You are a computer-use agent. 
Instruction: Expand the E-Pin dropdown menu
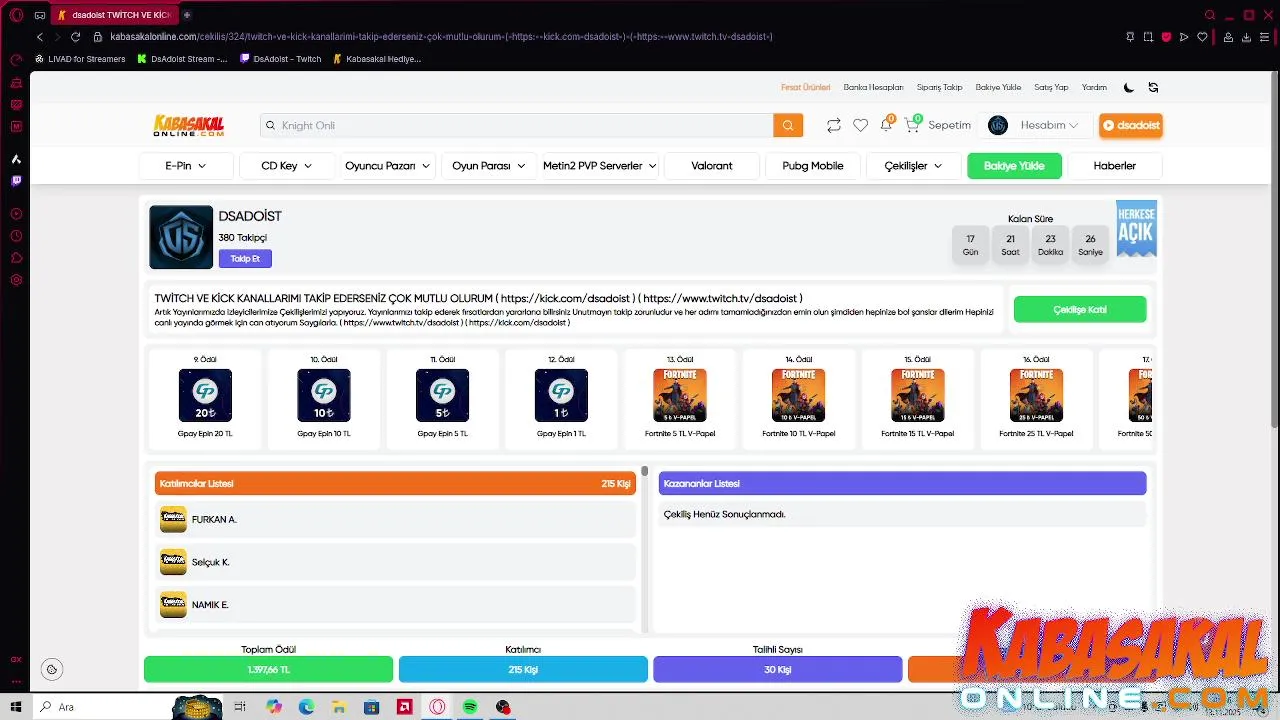coord(186,166)
